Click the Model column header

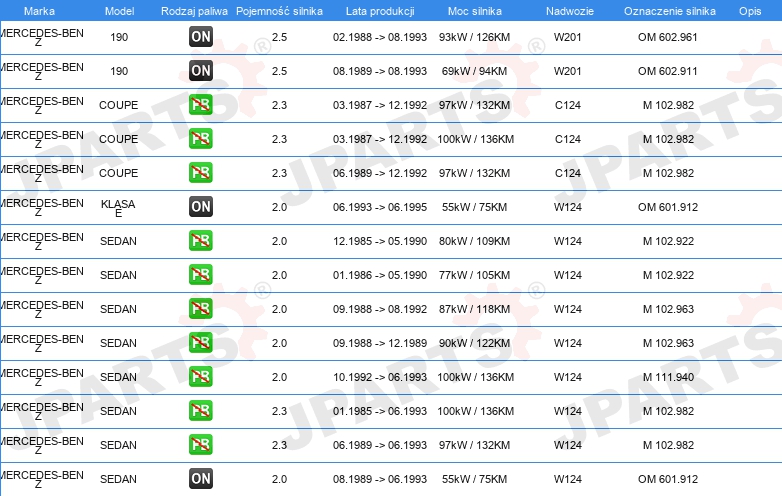[119, 11]
